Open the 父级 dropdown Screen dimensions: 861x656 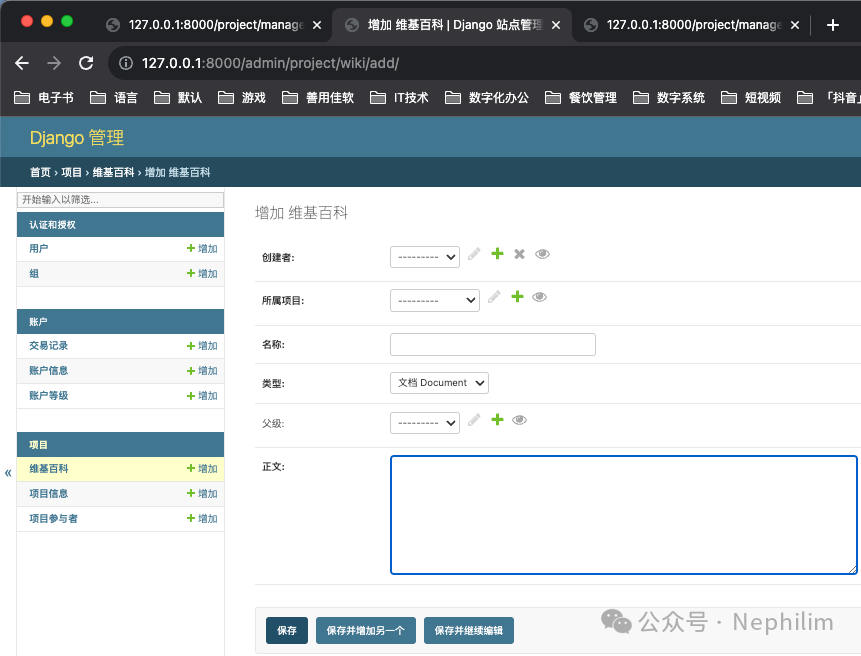(424, 422)
